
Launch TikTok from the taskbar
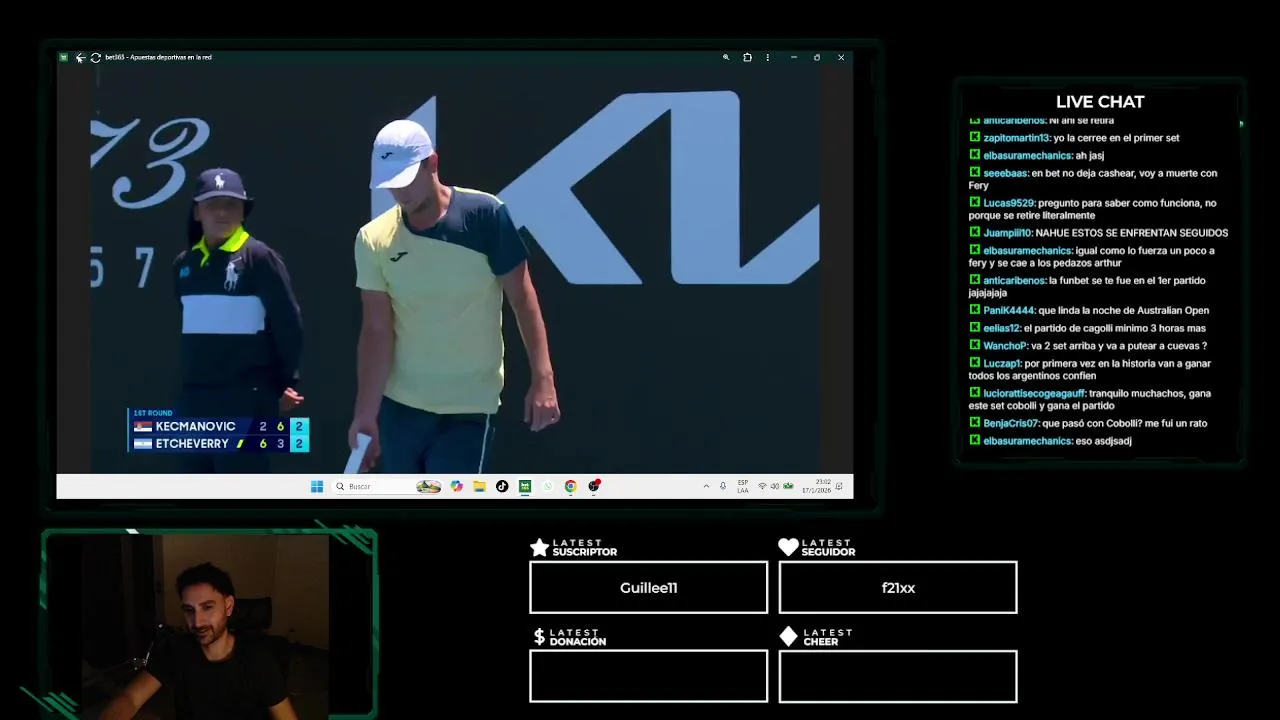click(x=502, y=486)
